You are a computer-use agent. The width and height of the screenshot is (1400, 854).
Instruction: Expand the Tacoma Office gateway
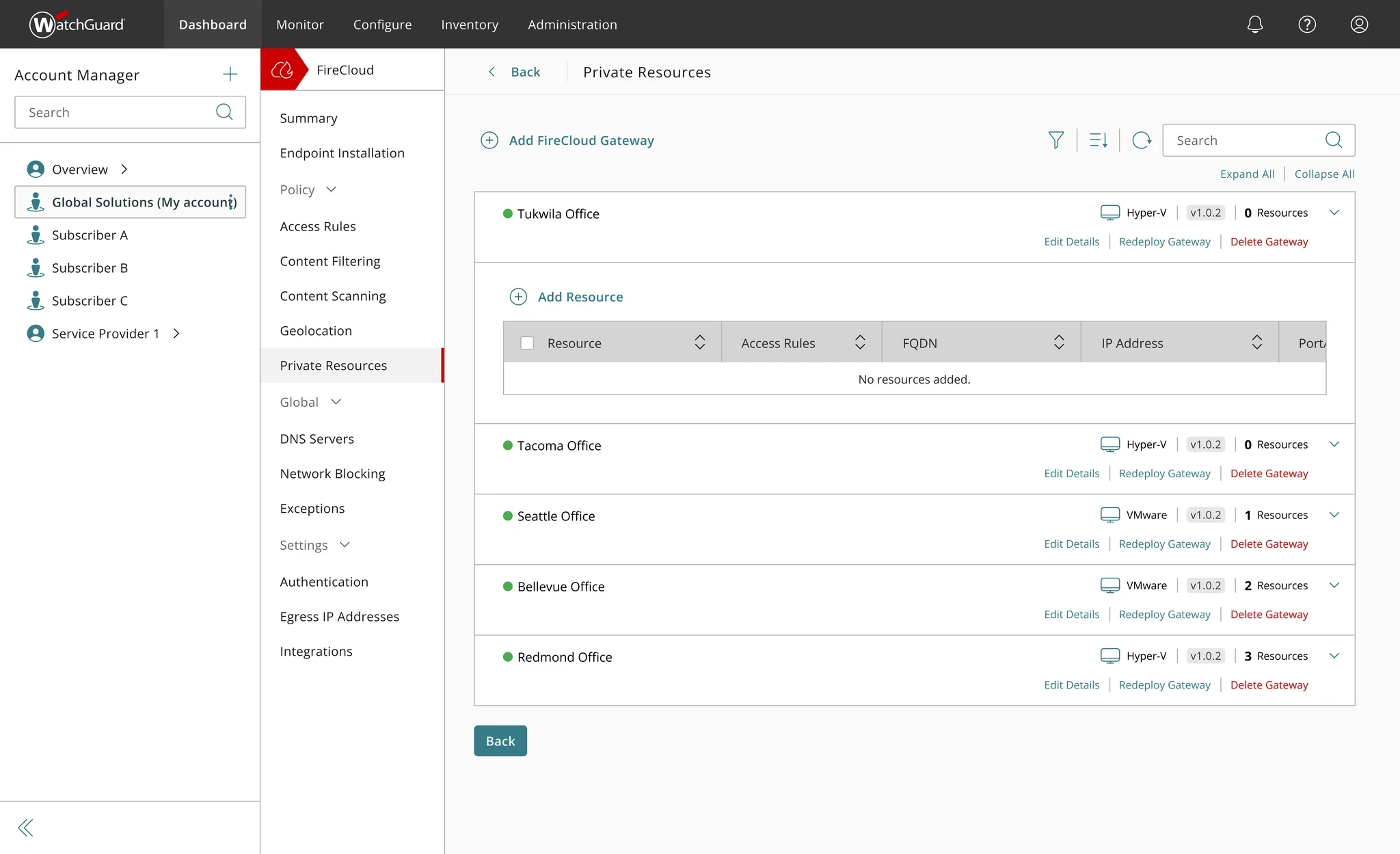[x=1334, y=444]
